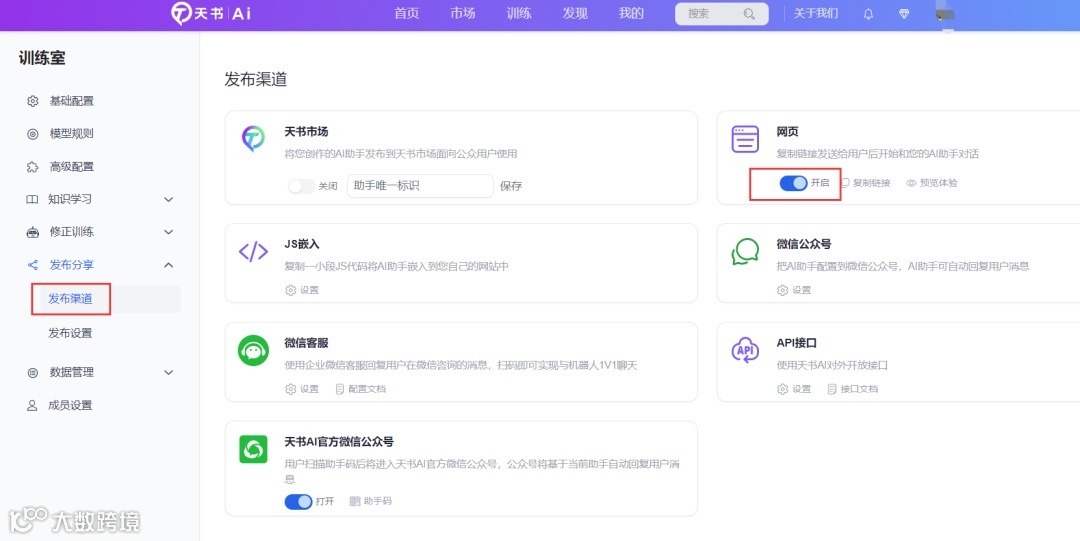Viewport: 1080px width, 541px height.
Task: Expand the 数据管理 chevron
Action: [169, 373]
